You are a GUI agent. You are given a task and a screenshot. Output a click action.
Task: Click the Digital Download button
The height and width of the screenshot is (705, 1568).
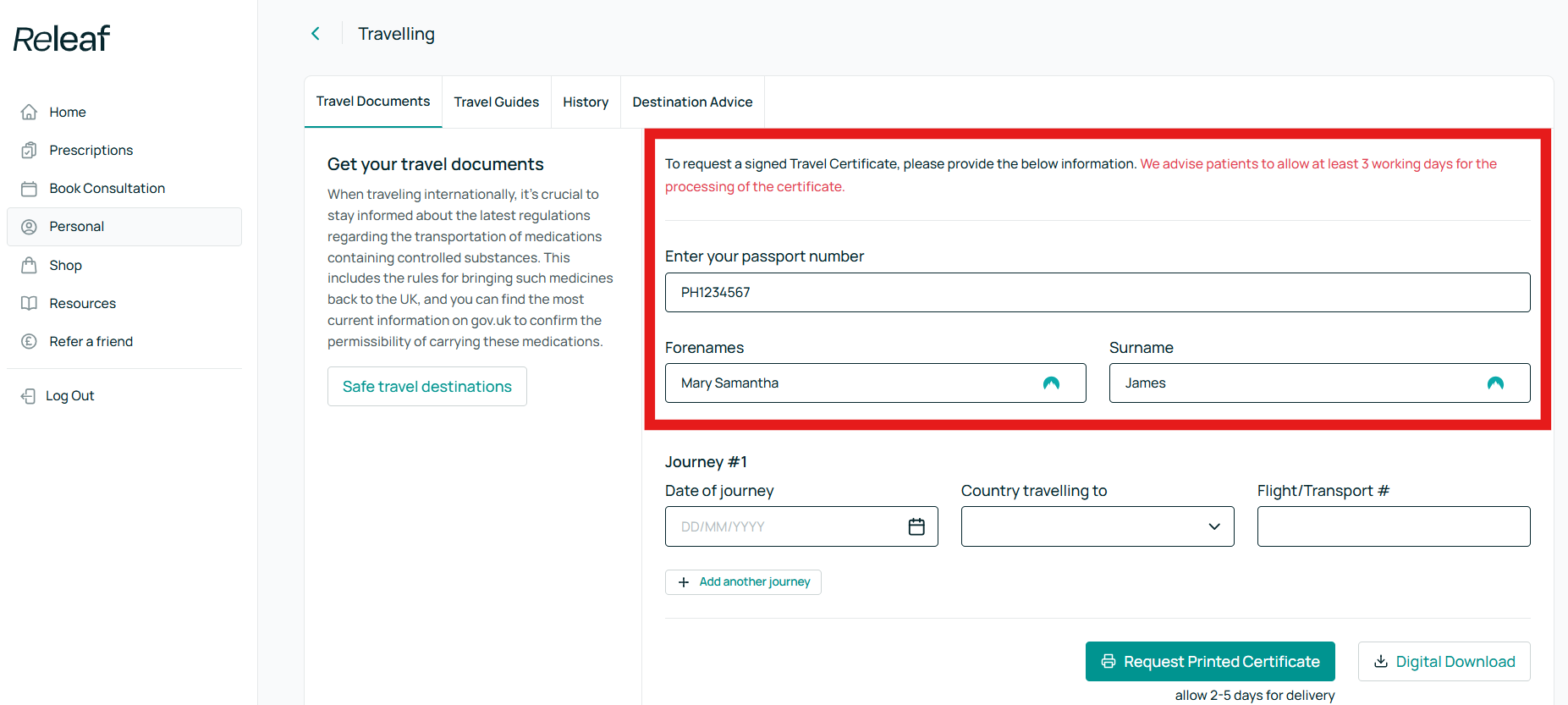click(1444, 662)
